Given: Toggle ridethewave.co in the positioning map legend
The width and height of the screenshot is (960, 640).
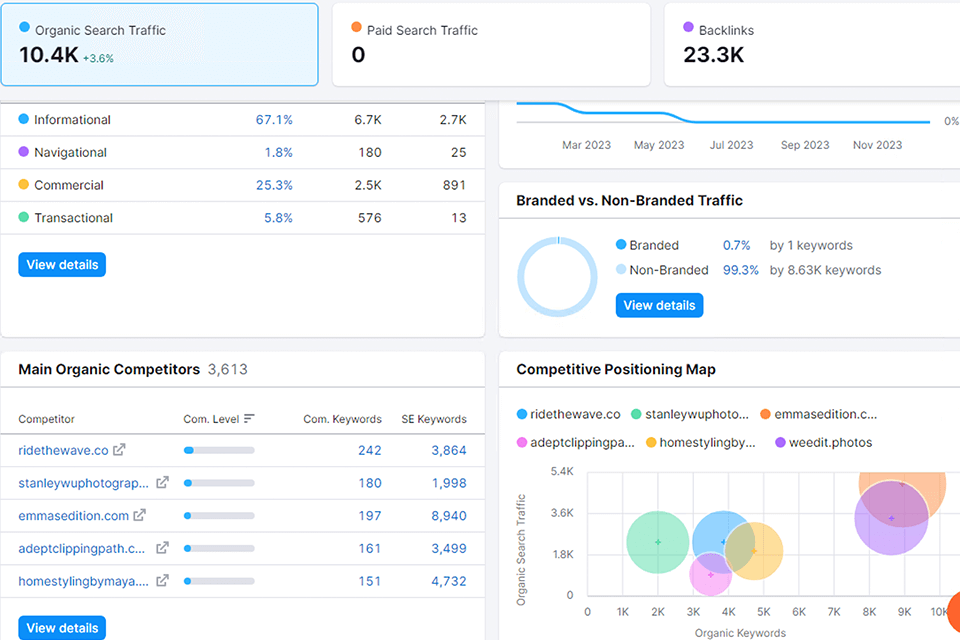Looking at the screenshot, I should point(569,414).
